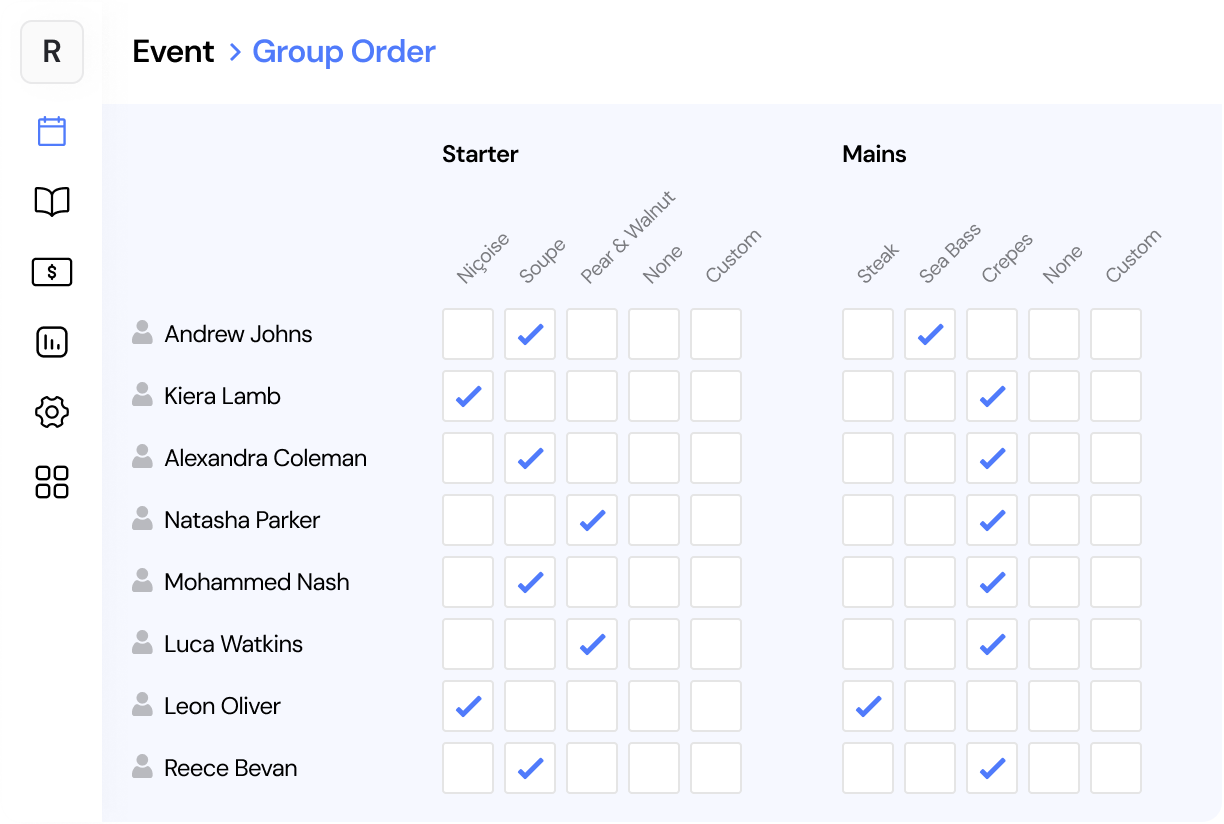The image size is (1224, 824).
Task: Open the Event breadcrumb link
Action: click(173, 51)
